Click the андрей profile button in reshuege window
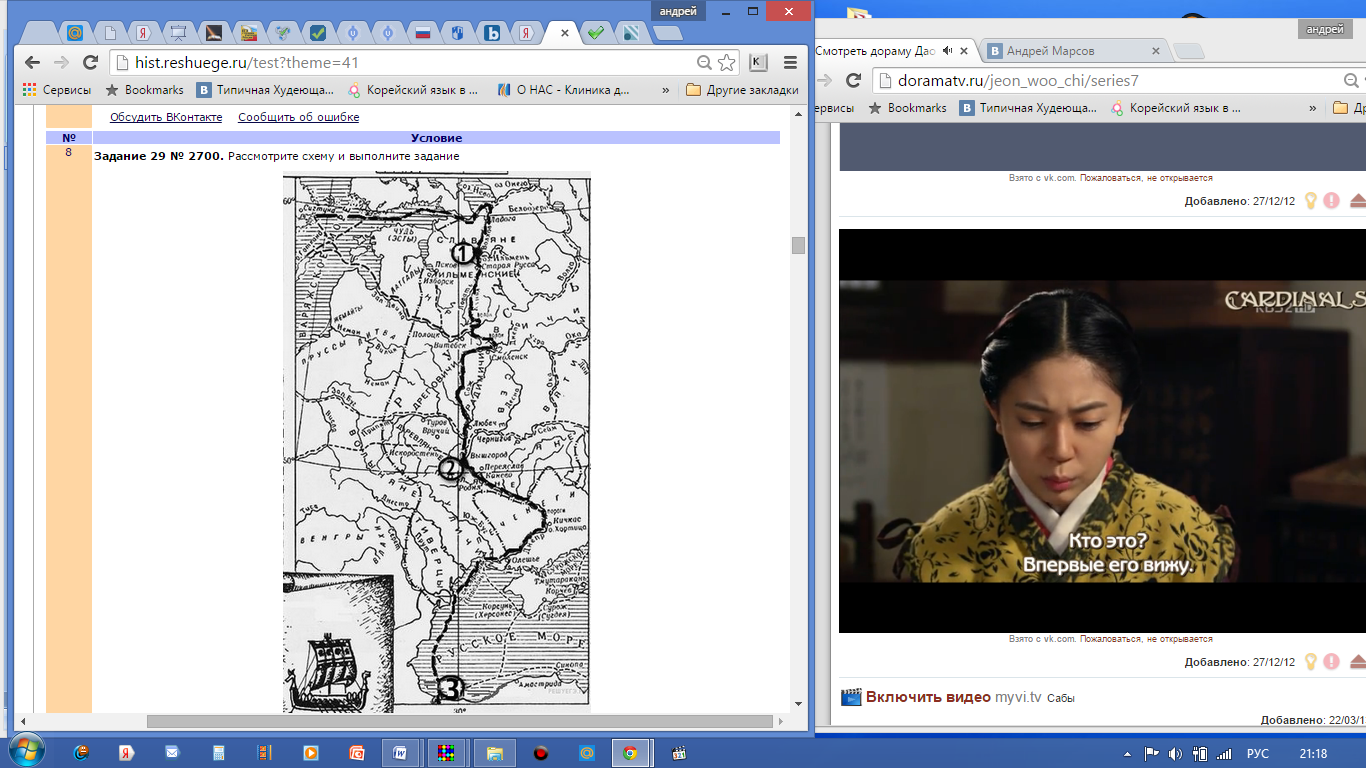 pyautogui.click(x=678, y=10)
